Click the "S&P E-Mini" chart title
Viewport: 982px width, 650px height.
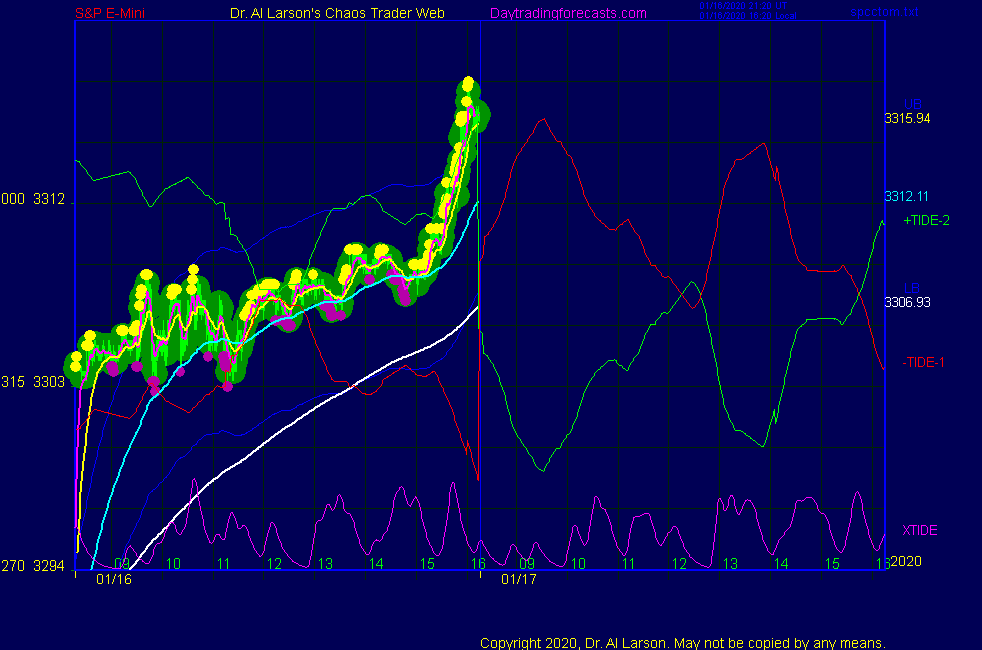click(x=110, y=13)
